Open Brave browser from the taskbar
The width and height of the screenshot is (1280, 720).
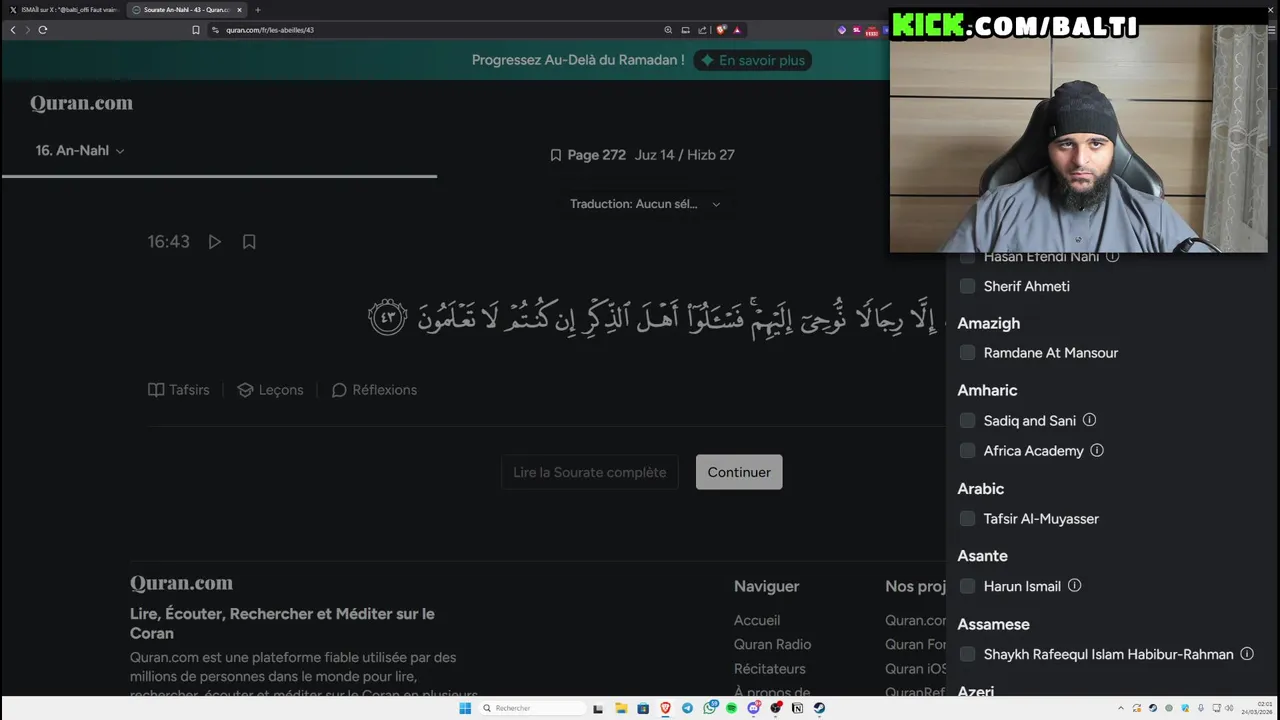[x=665, y=708]
